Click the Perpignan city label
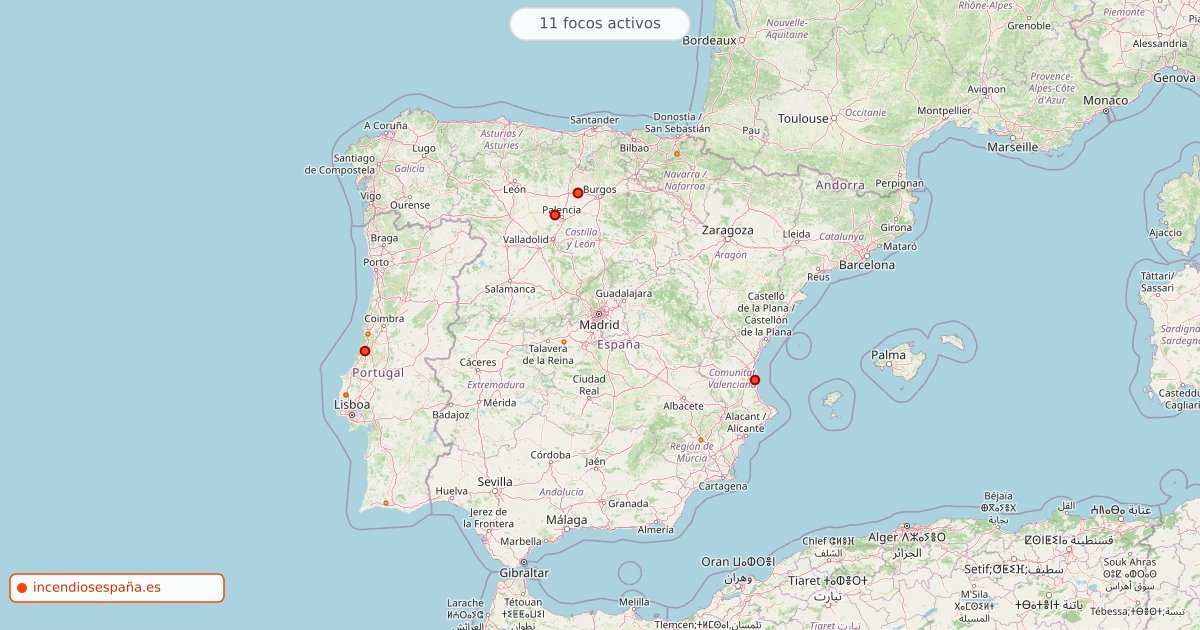 [x=899, y=184]
